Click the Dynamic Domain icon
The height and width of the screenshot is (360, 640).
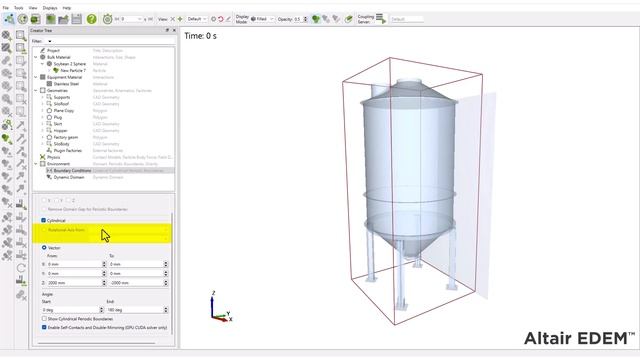click(x=49, y=177)
